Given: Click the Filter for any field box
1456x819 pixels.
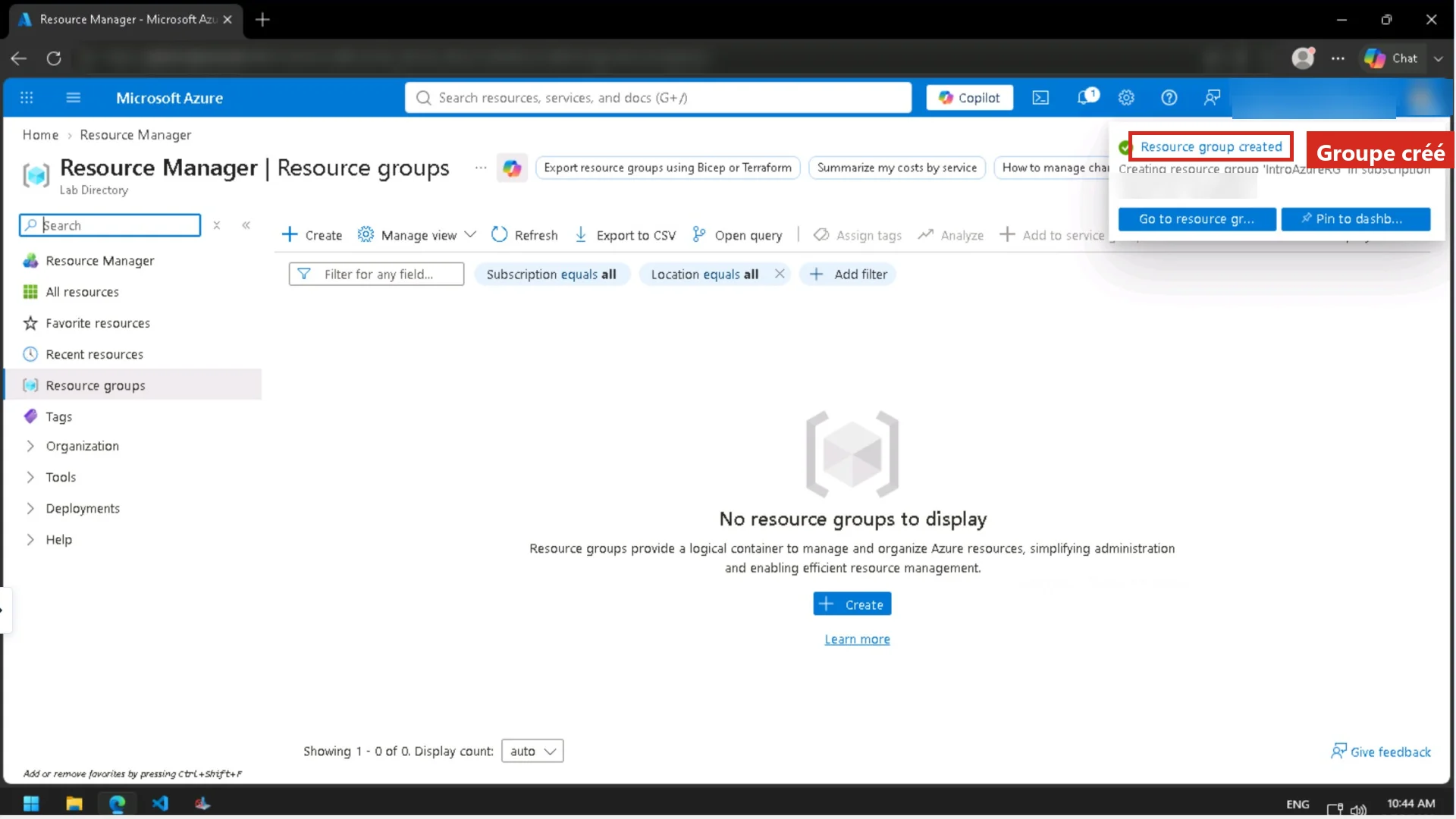Looking at the screenshot, I should click(376, 275).
